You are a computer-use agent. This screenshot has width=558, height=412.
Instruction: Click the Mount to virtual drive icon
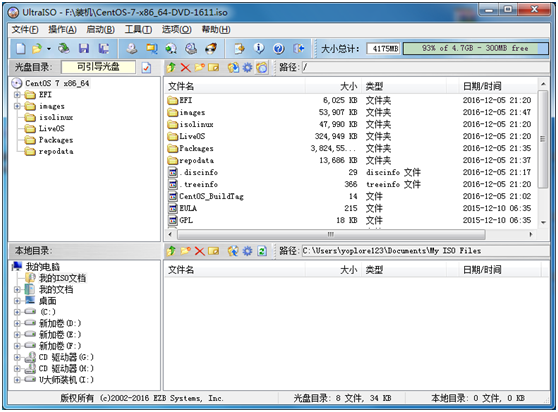coord(191,48)
